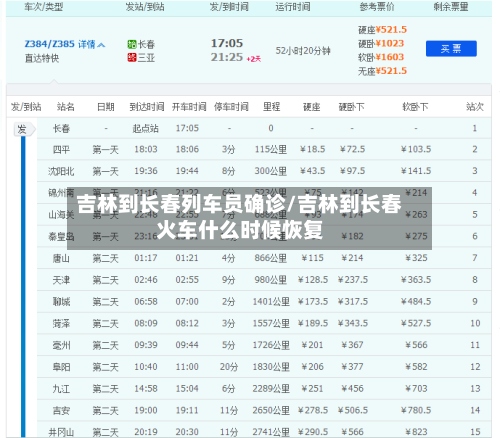Open the Z384/Z385 train number link
Image resolution: width=500 pixels, height=438 pixels.
point(49,44)
